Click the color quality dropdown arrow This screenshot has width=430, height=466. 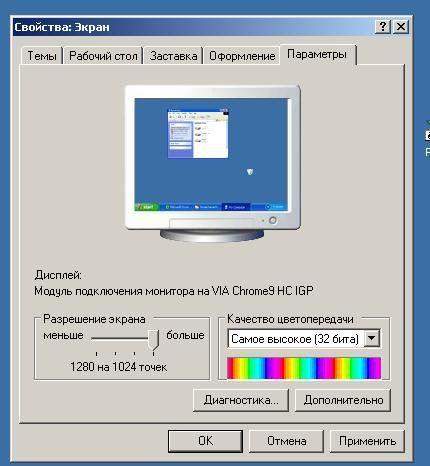[372, 339]
